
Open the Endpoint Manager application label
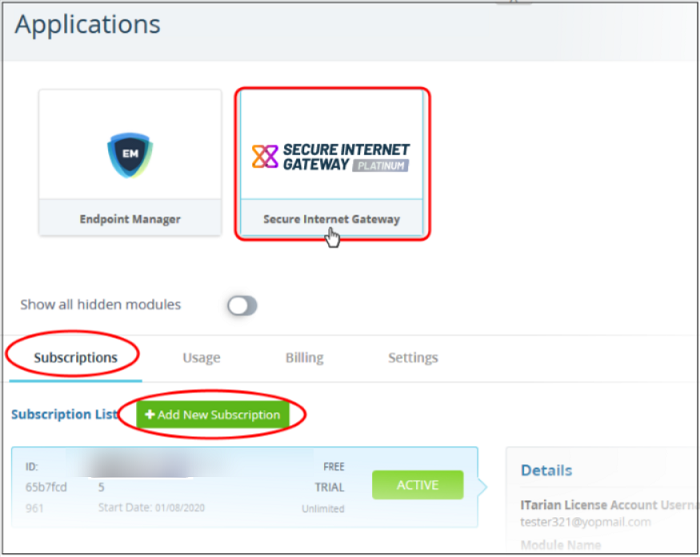click(130, 219)
